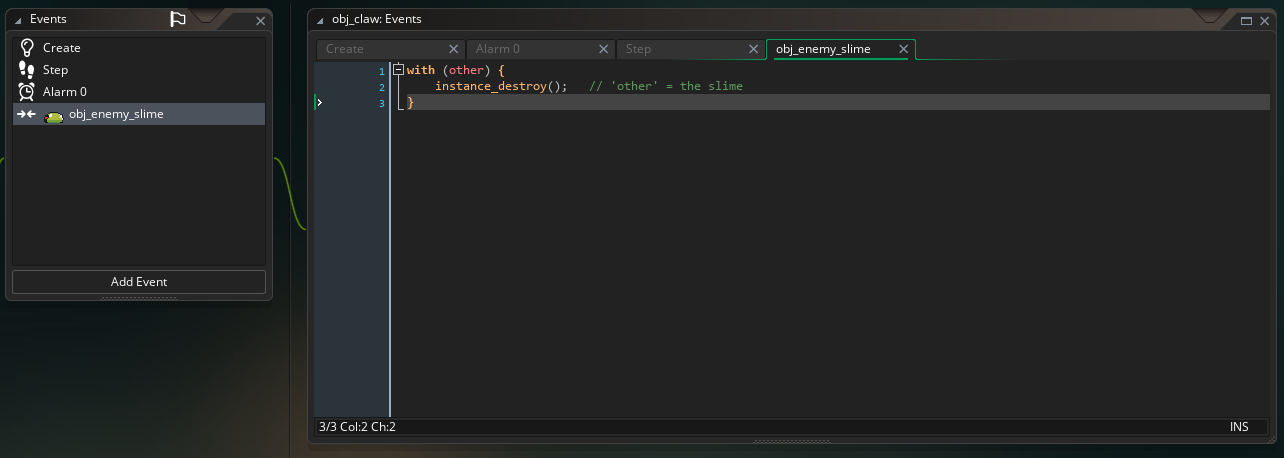The width and height of the screenshot is (1284, 458).
Task: Select the obj_enemy_slime tab
Action: (823, 49)
